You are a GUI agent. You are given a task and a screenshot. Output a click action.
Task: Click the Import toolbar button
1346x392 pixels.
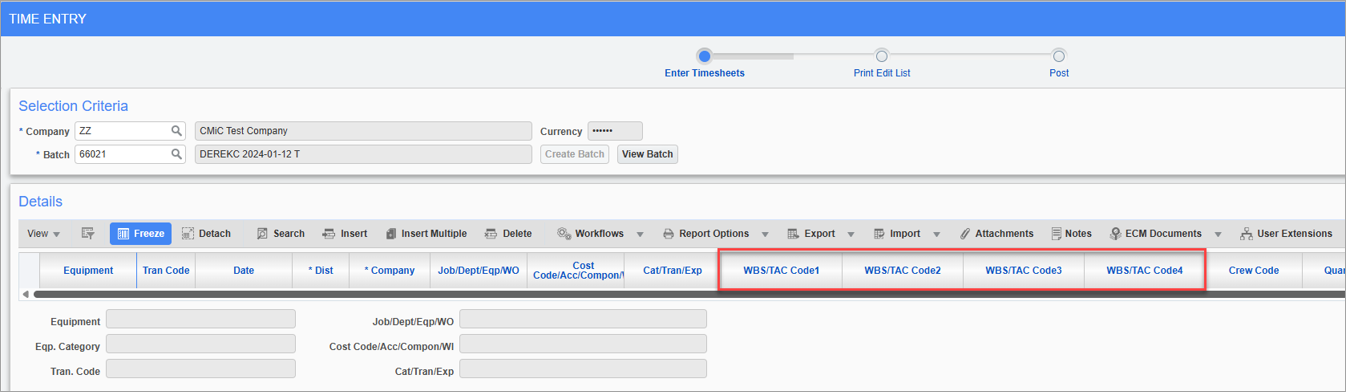point(897,234)
